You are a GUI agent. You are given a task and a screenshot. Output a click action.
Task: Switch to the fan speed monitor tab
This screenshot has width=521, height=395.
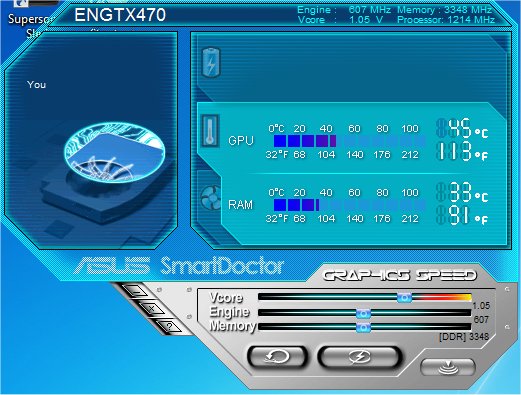(x=211, y=197)
